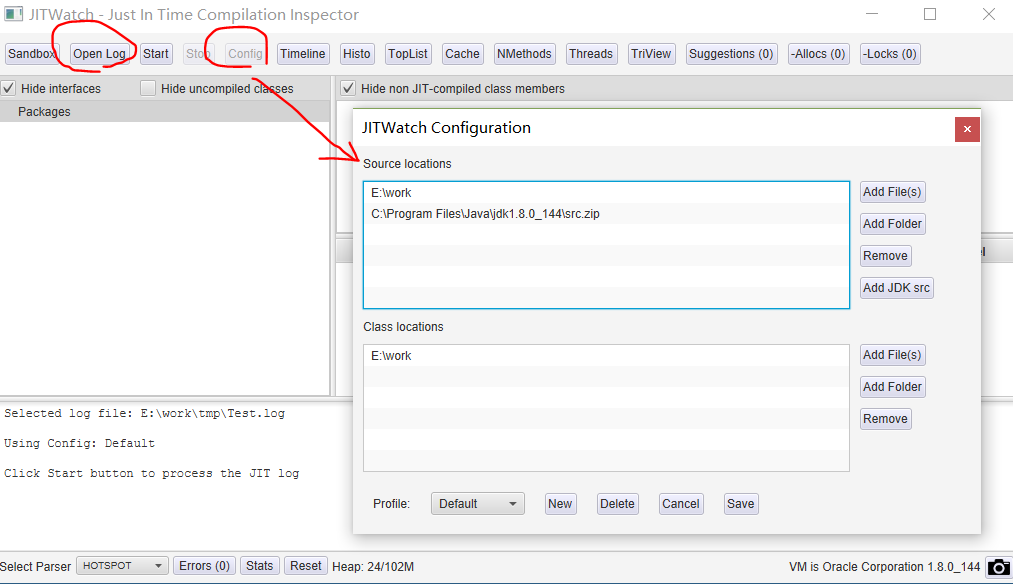Viewport: 1013px width, 584px height.
Task: Maximize the JITWatch window
Action: tap(930, 14)
